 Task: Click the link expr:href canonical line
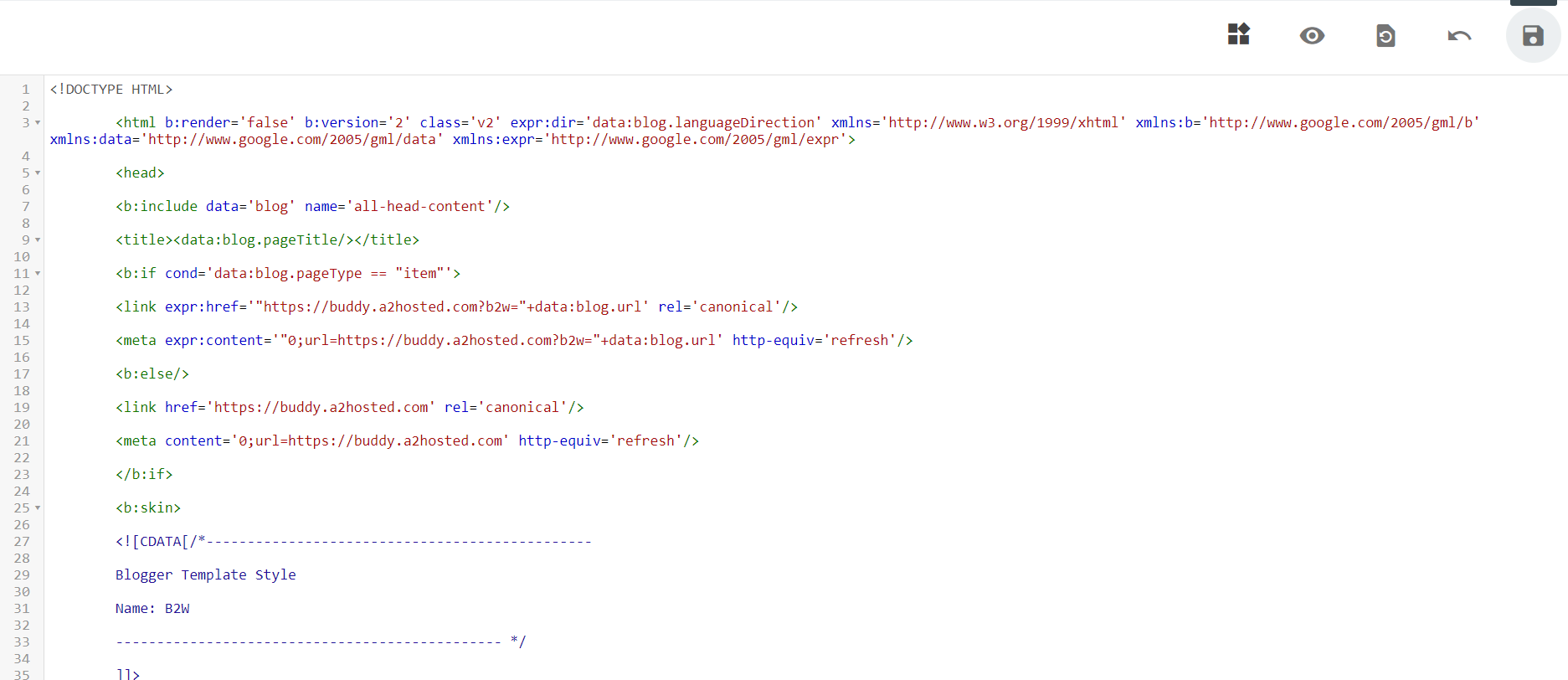(456, 307)
